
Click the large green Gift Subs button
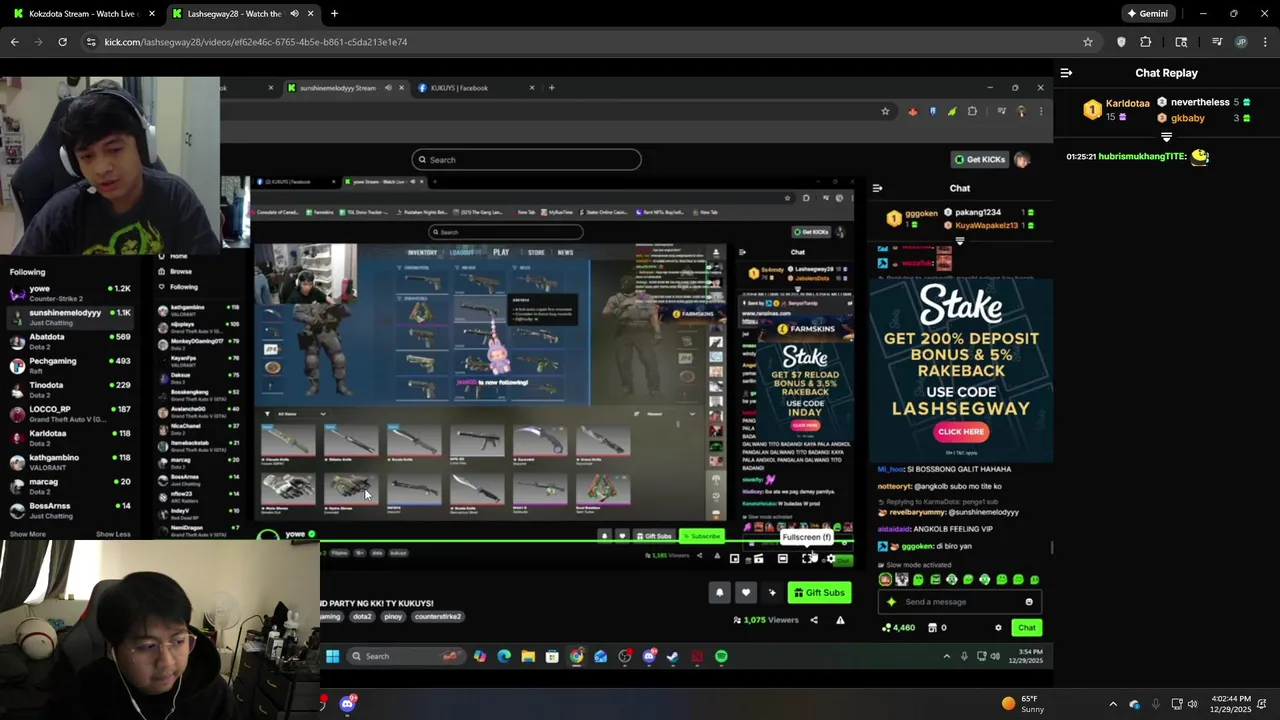click(x=819, y=593)
